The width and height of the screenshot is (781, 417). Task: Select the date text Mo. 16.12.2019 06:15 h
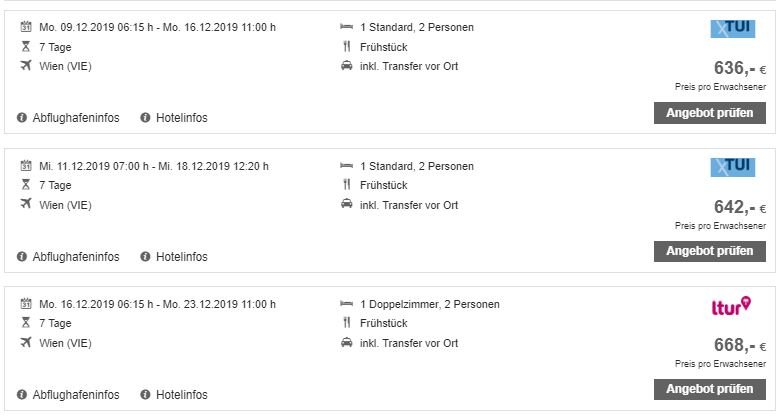point(96,304)
